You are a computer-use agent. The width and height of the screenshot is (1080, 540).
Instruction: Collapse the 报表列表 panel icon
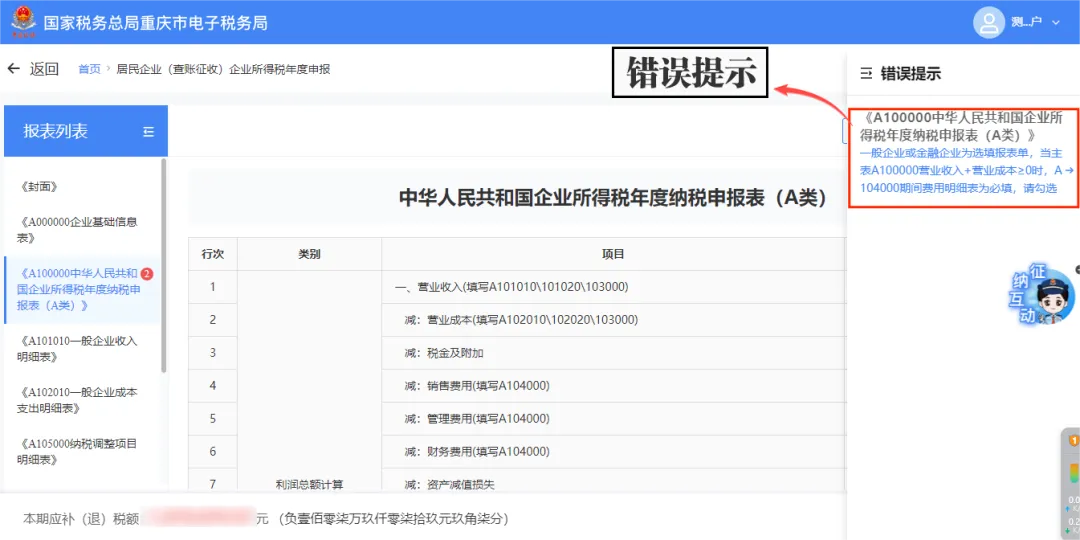tap(148, 132)
